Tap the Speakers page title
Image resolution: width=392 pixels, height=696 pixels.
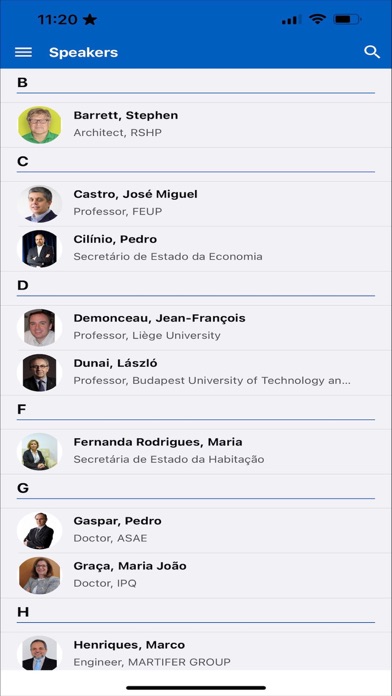tap(83, 52)
